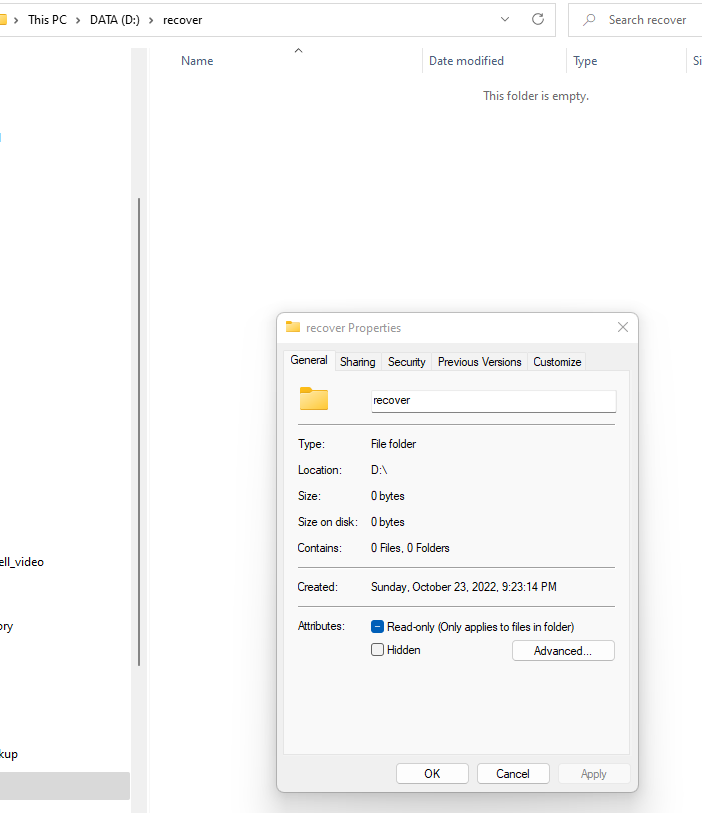Click folder icon in Properties title bar
The width and height of the screenshot is (702, 813).
pos(293,327)
